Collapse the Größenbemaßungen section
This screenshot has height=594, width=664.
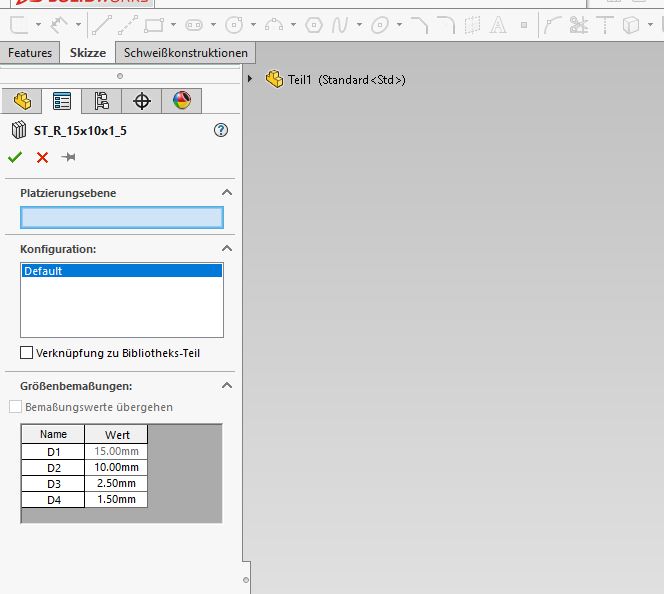click(227, 386)
